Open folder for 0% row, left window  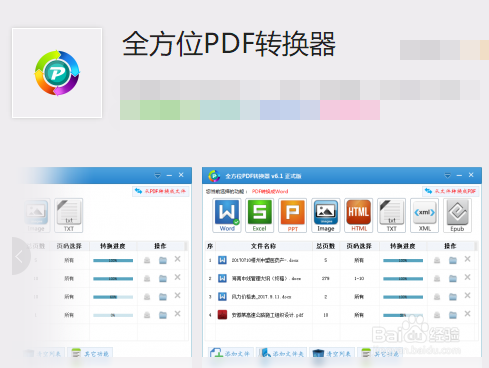(x=163, y=315)
